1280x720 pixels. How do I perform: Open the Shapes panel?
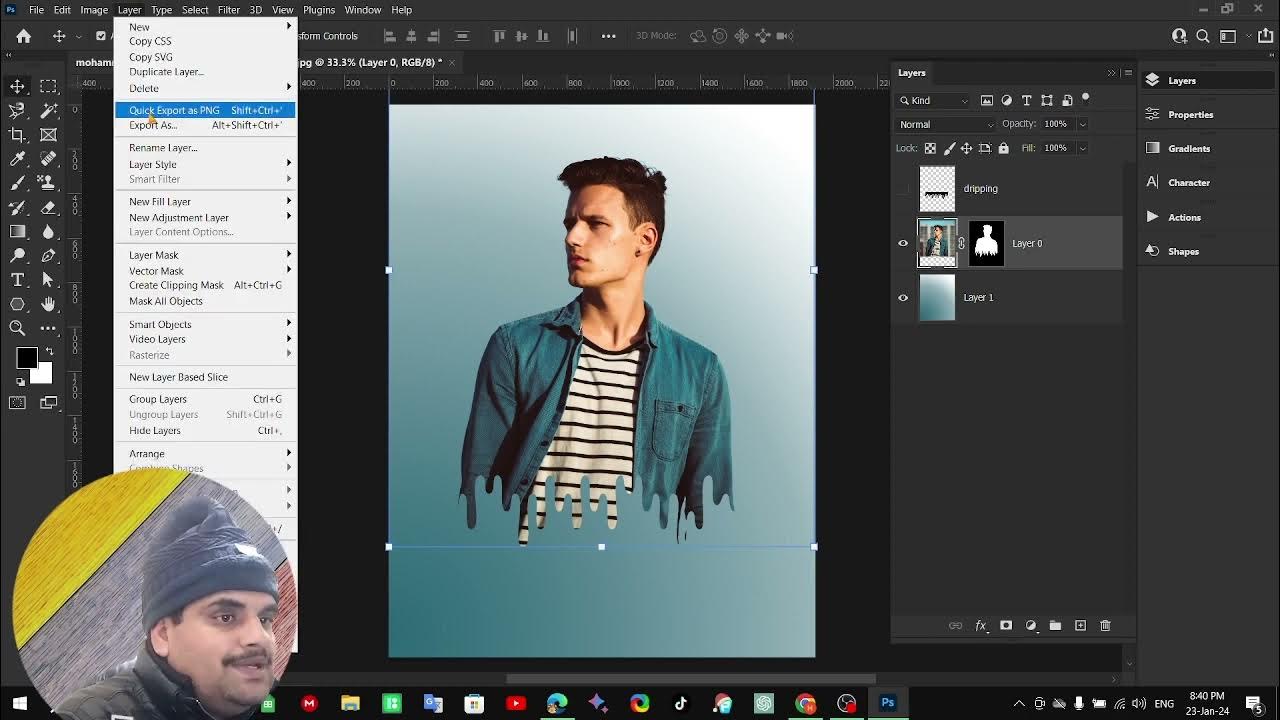[x=1183, y=252]
